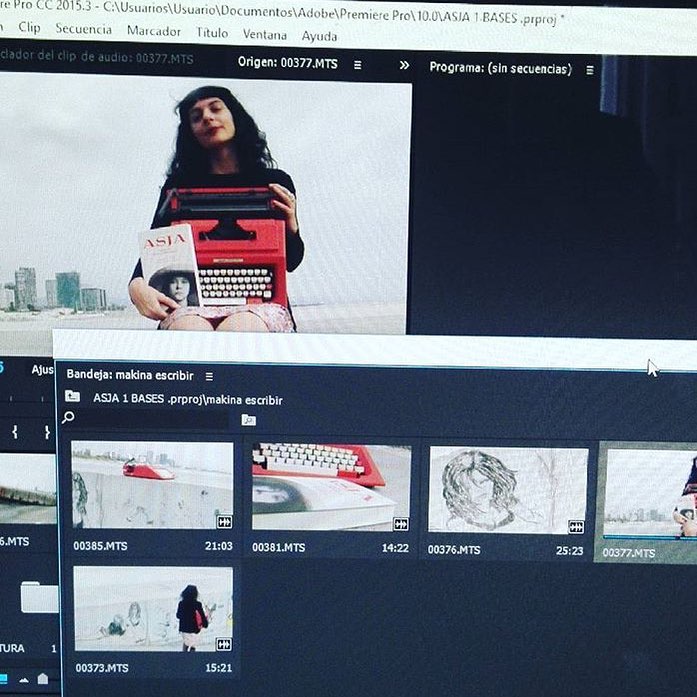Click the Mark In brace button
Viewport: 697px width, 697px height.
coord(15,432)
